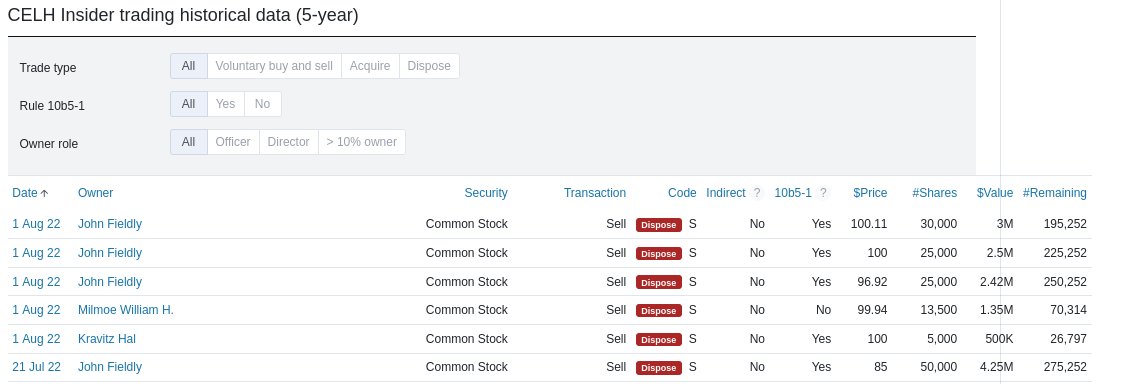
Task: Click the 50,000 shares cell
Action: click(939, 367)
